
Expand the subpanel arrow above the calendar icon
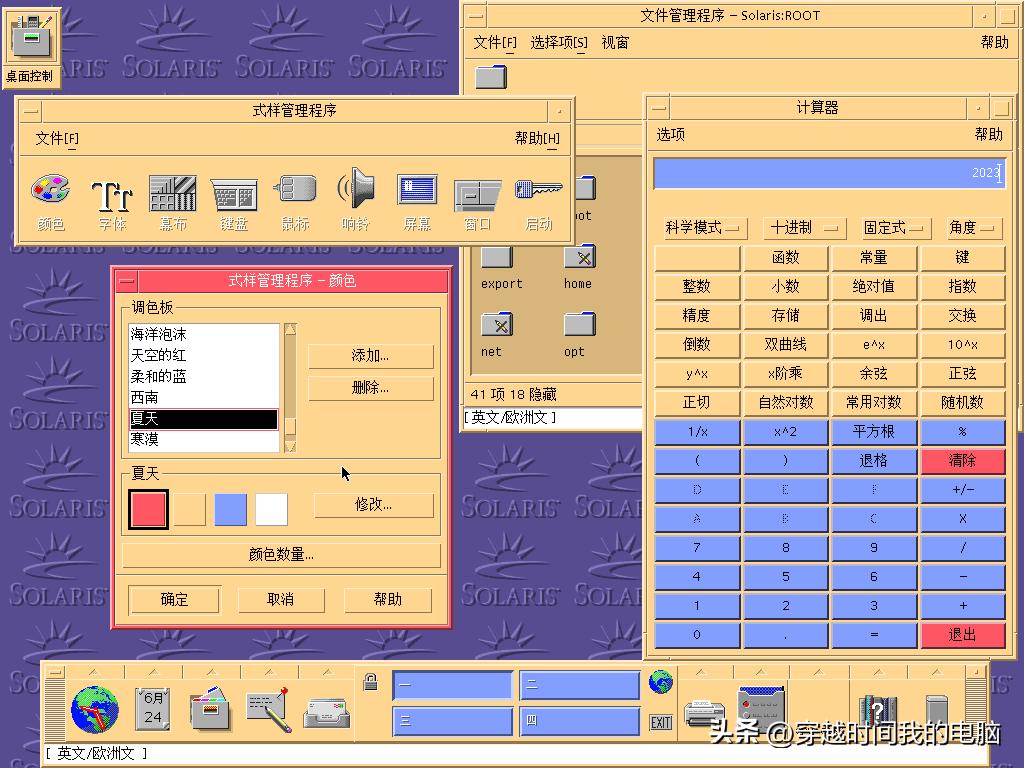[x=153, y=672]
